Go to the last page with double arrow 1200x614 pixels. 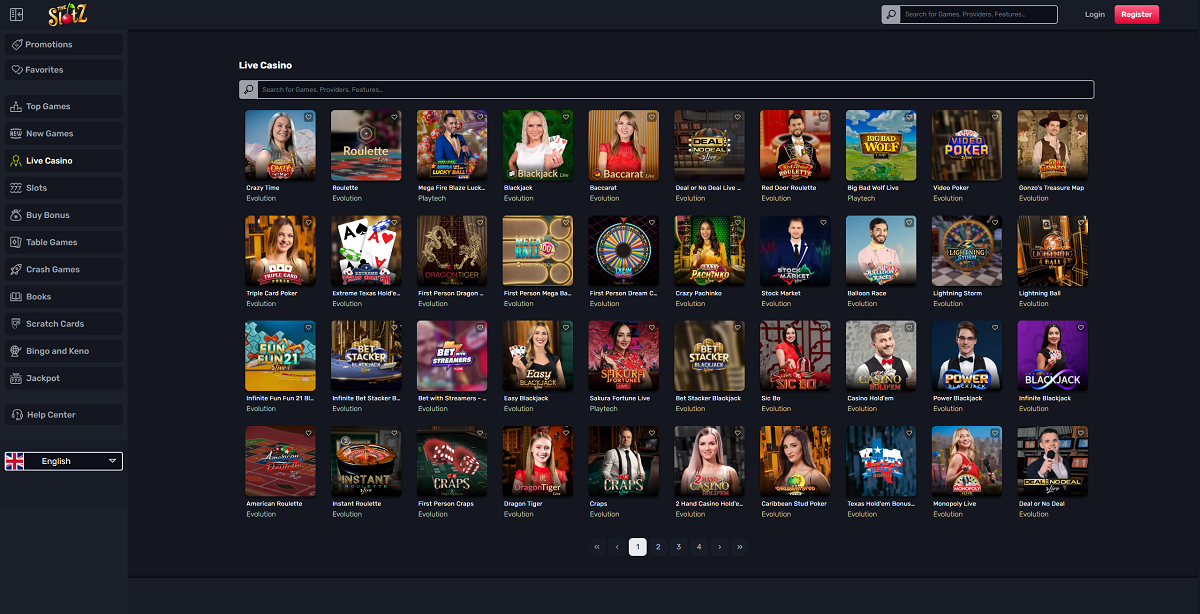tap(740, 547)
